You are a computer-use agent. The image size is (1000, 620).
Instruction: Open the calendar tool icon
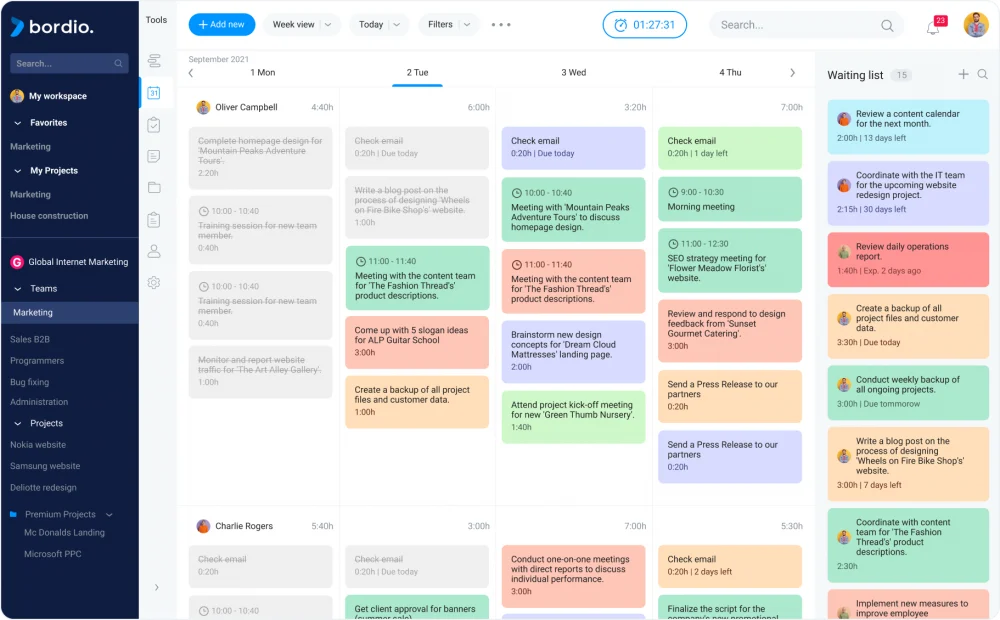(x=154, y=92)
